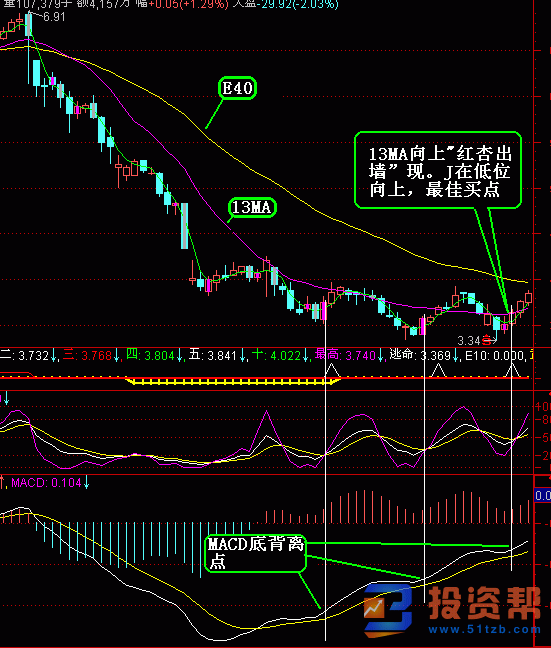Image resolution: width=551 pixels, height=648 pixels.
Task: Click the blue MACD axis value box
Action: pos(543,495)
